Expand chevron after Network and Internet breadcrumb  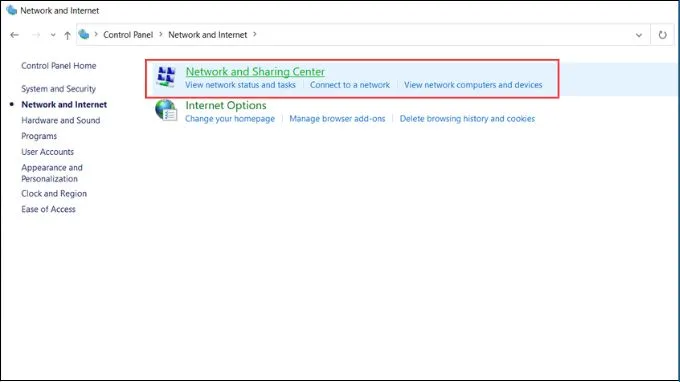tap(255, 34)
